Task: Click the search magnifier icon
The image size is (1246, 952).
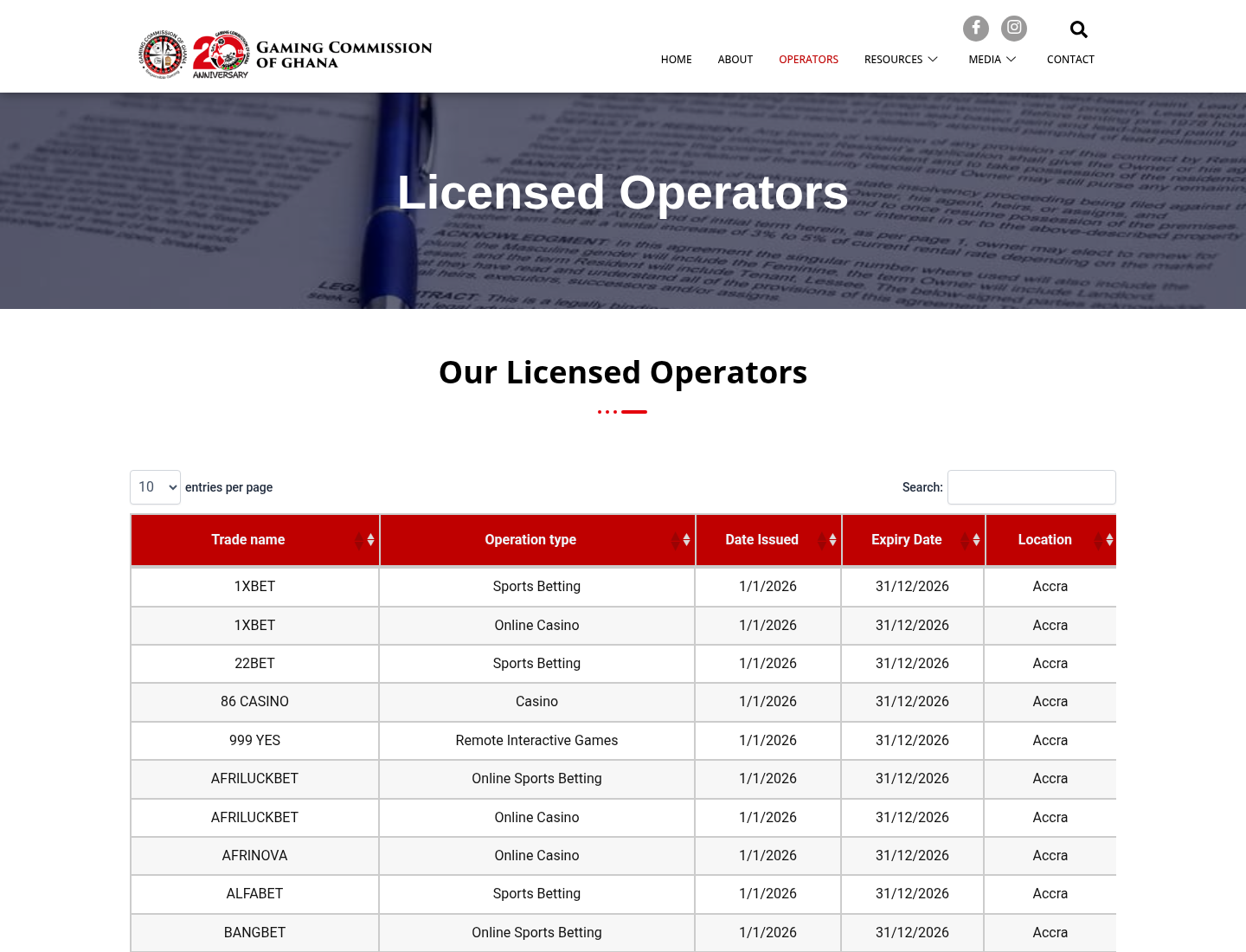Action: [1078, 29]
